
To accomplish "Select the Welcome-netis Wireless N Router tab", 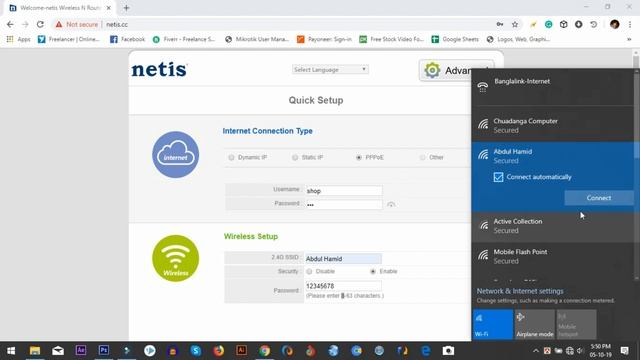I will [60, 8].
